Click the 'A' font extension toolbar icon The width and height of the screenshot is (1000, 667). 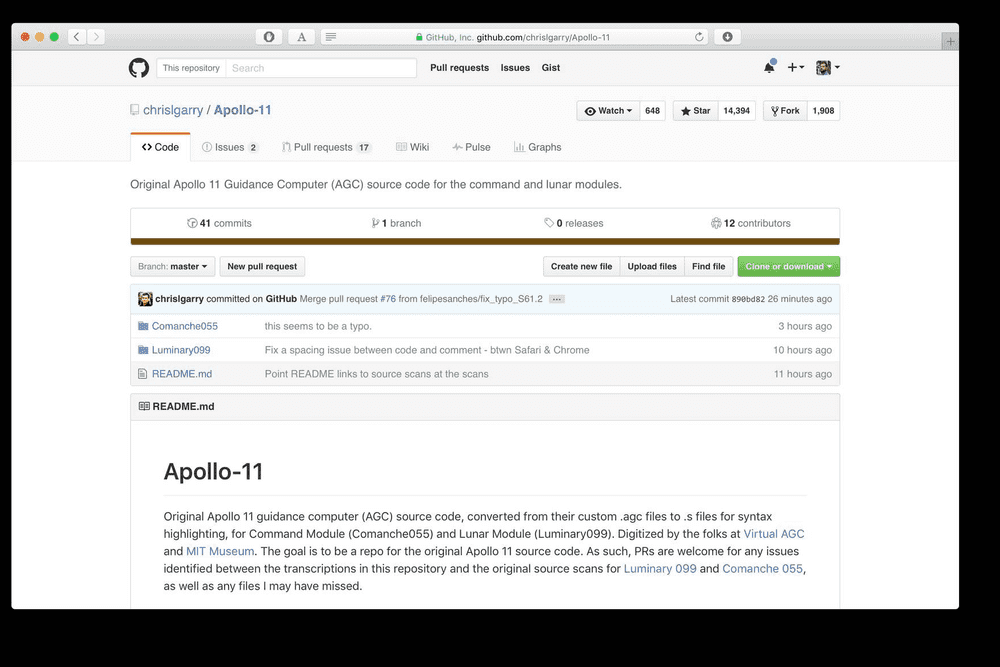point(301,37)
